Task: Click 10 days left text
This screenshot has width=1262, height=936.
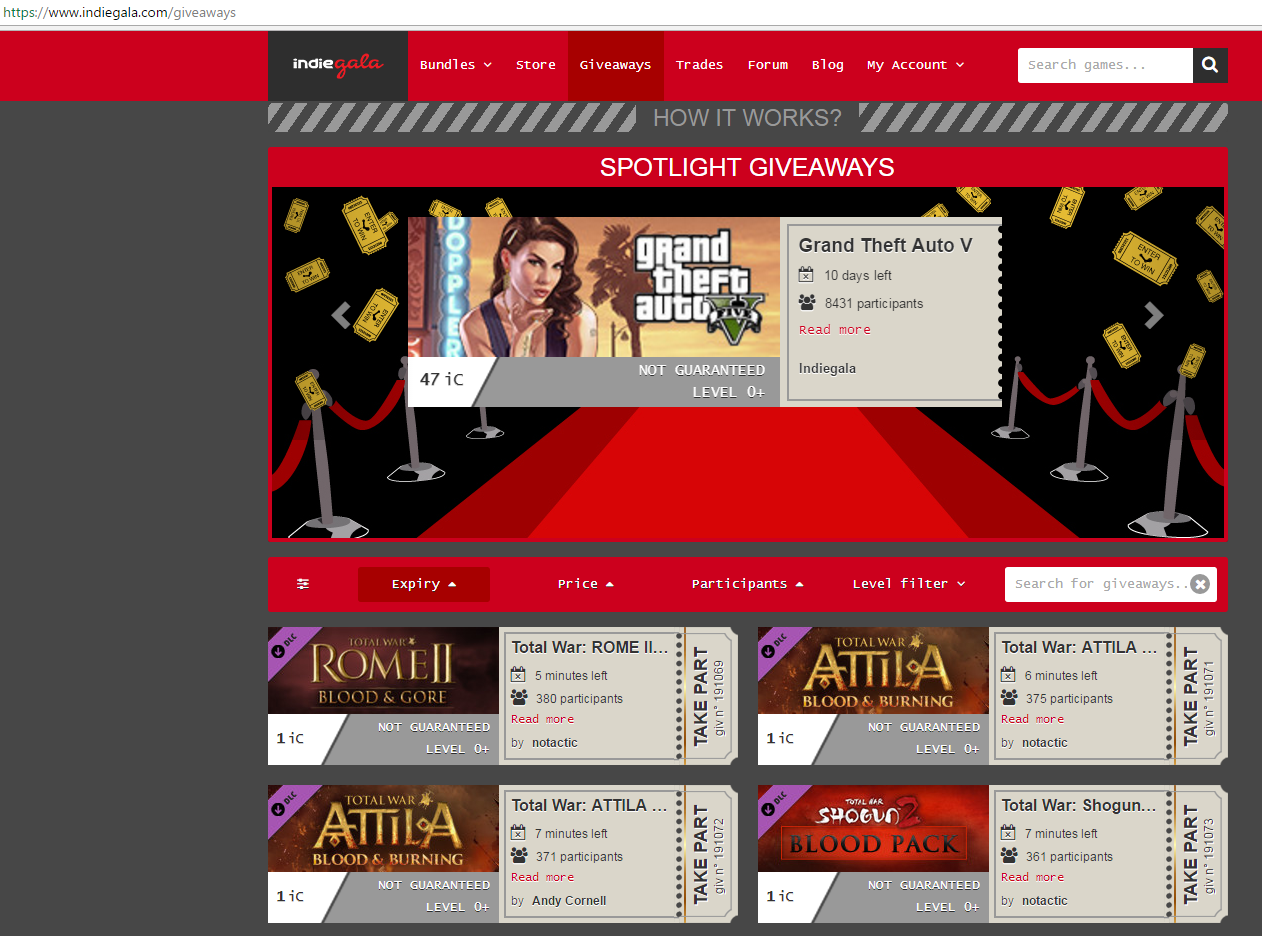Action: (x=858, y=275)
